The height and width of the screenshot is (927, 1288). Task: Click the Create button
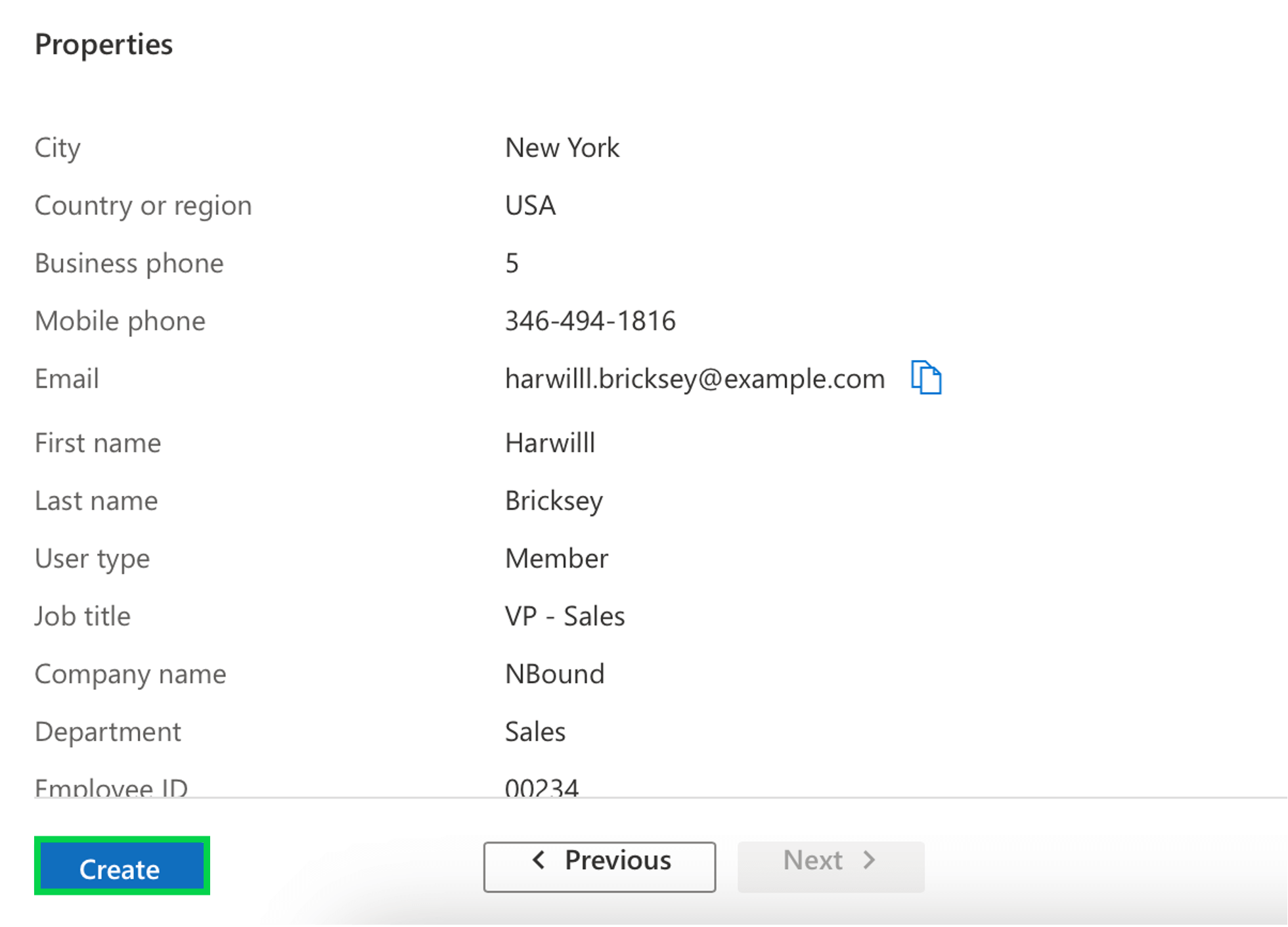[121, 867]
